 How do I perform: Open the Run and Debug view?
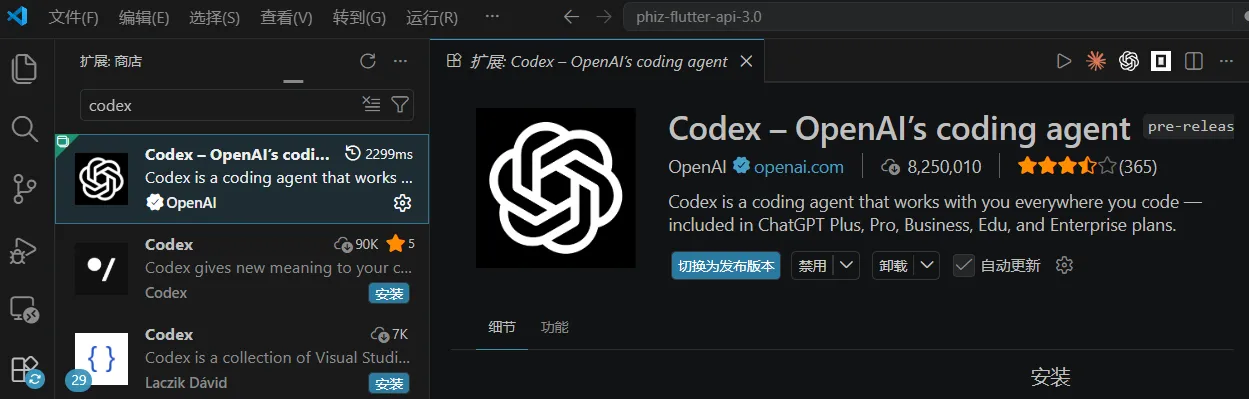(25, 249)
